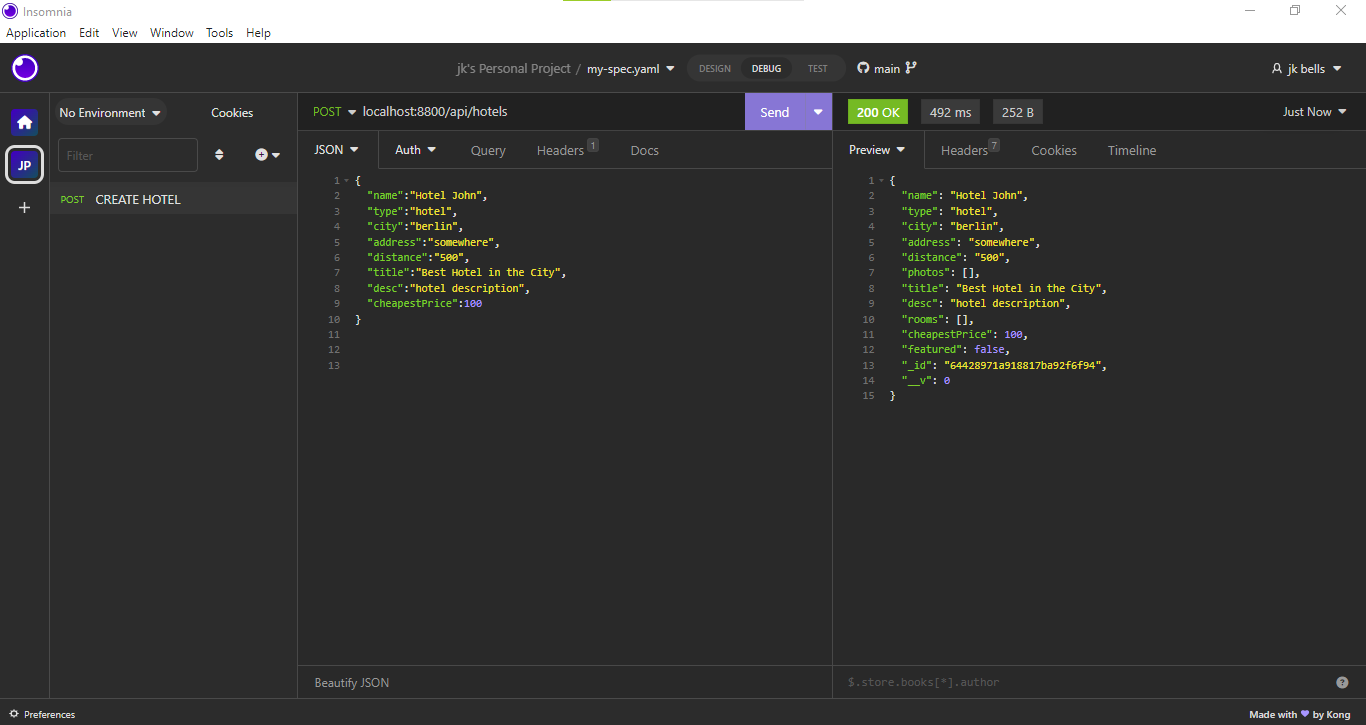Switch to the TEST tab
Viewport: 1366px width, 725px height.
pyautogui.click(x=818, y=68)
